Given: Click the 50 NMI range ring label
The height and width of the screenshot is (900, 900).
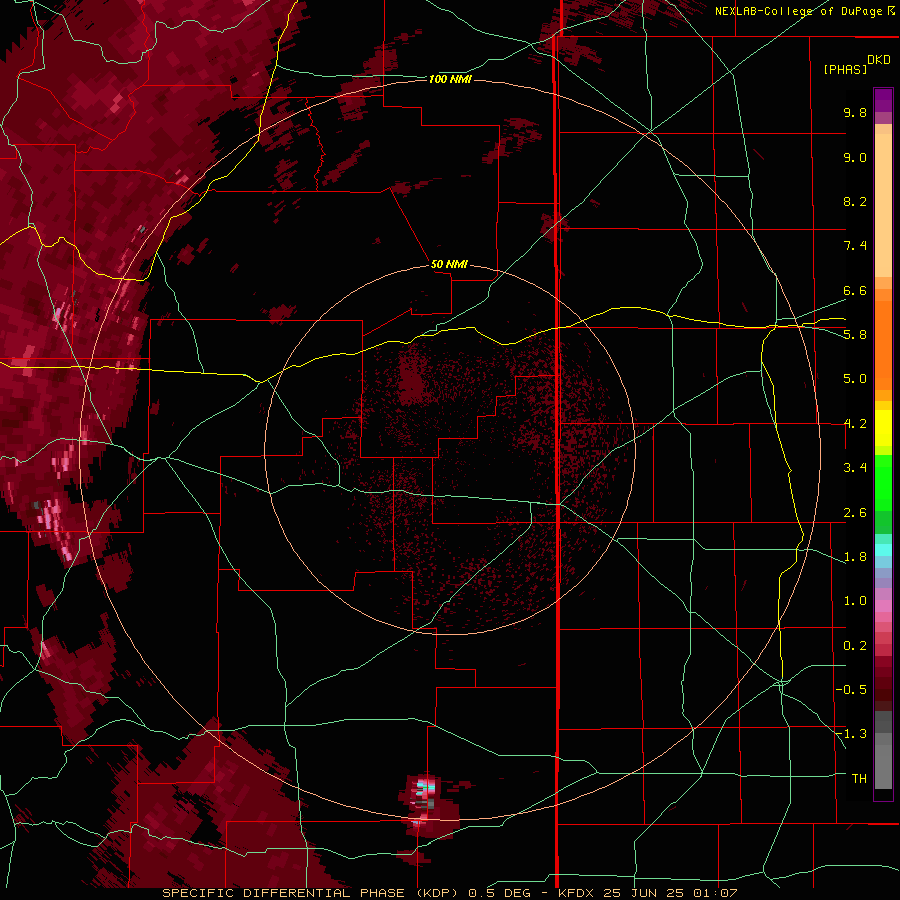Looking at the screenshot, I should click(449, 264).
